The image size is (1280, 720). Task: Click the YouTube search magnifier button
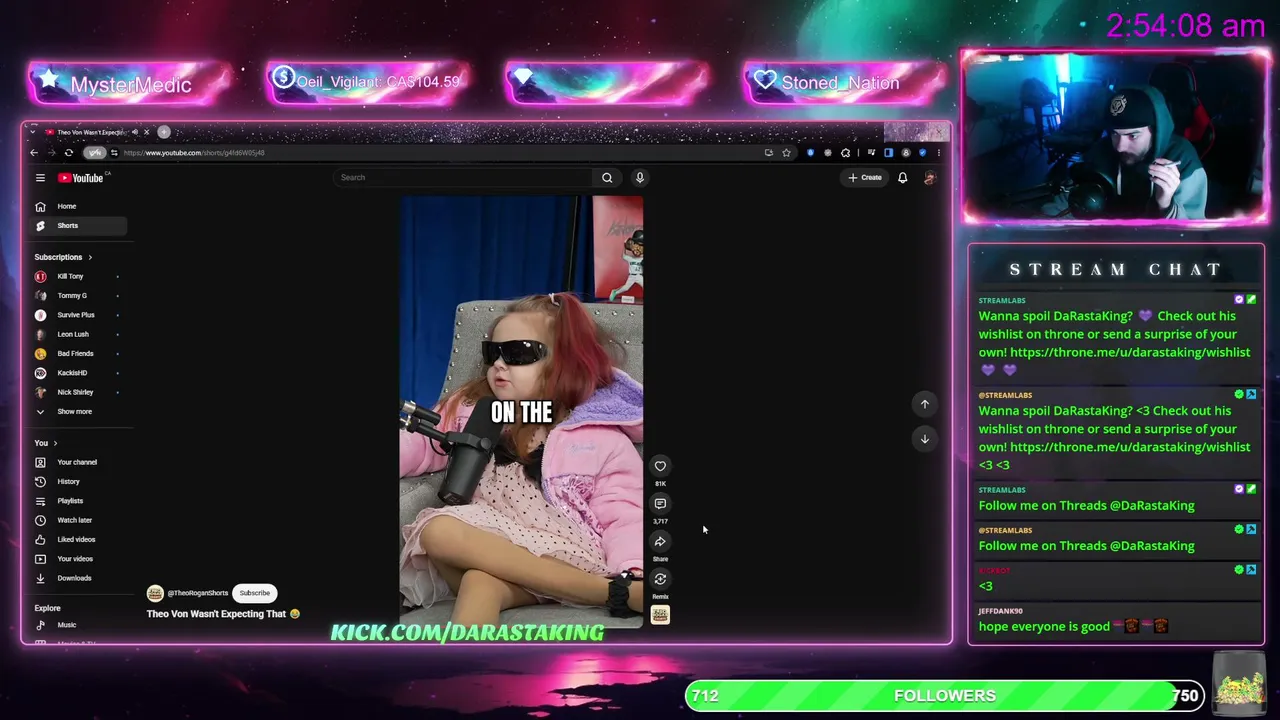click(x=607, y=178)
